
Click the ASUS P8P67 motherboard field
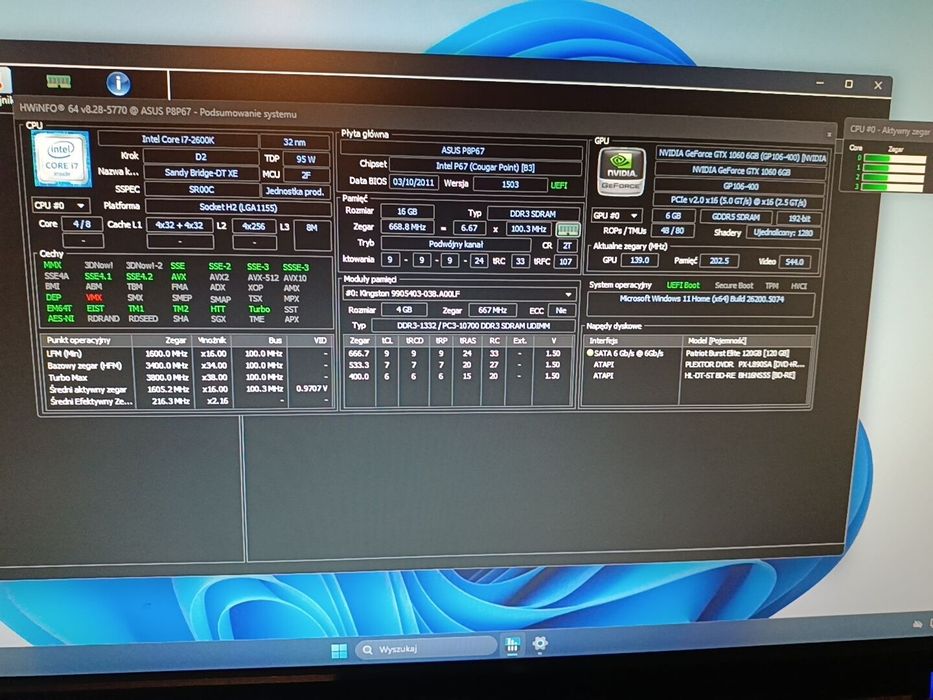coord(462,151)
